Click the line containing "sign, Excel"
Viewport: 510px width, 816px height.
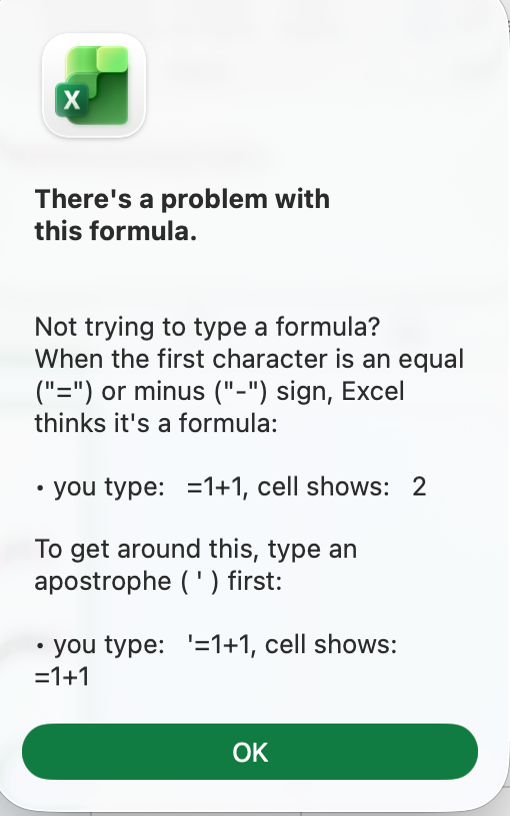click(219, 391)
